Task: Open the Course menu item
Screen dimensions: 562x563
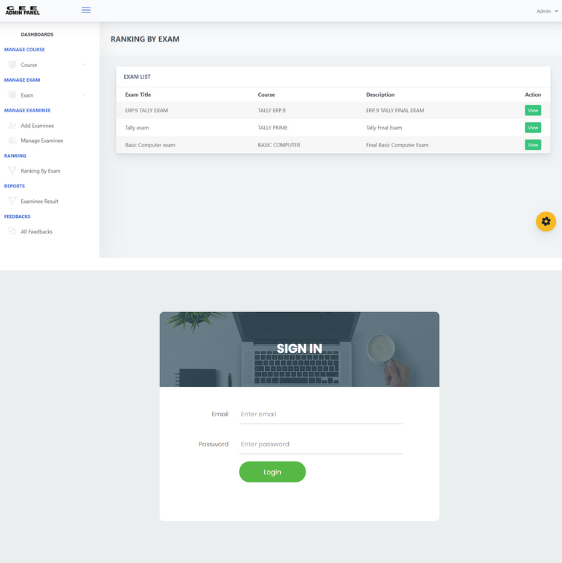Action: point(29,65)
